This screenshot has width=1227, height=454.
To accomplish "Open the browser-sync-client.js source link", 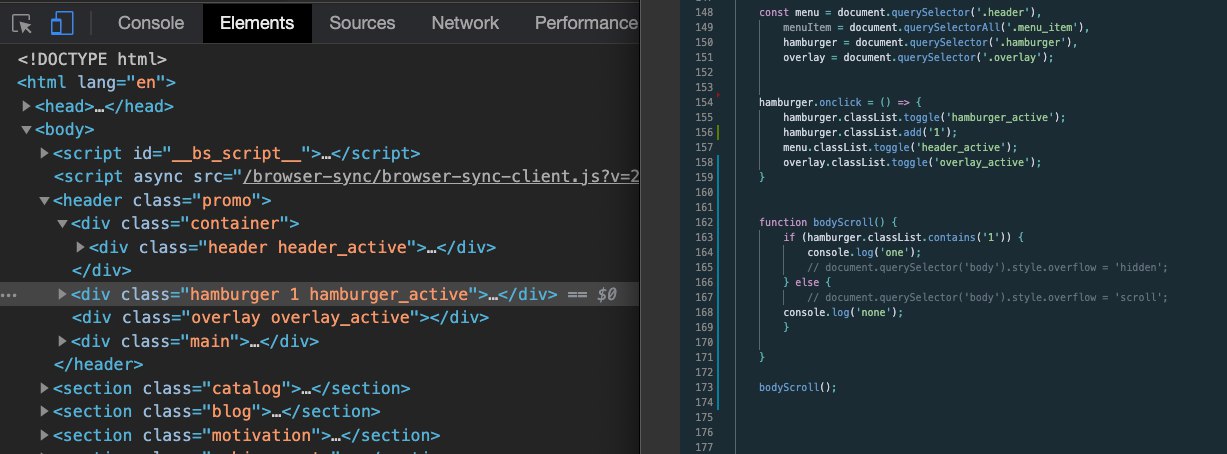I will click(441, 177).
